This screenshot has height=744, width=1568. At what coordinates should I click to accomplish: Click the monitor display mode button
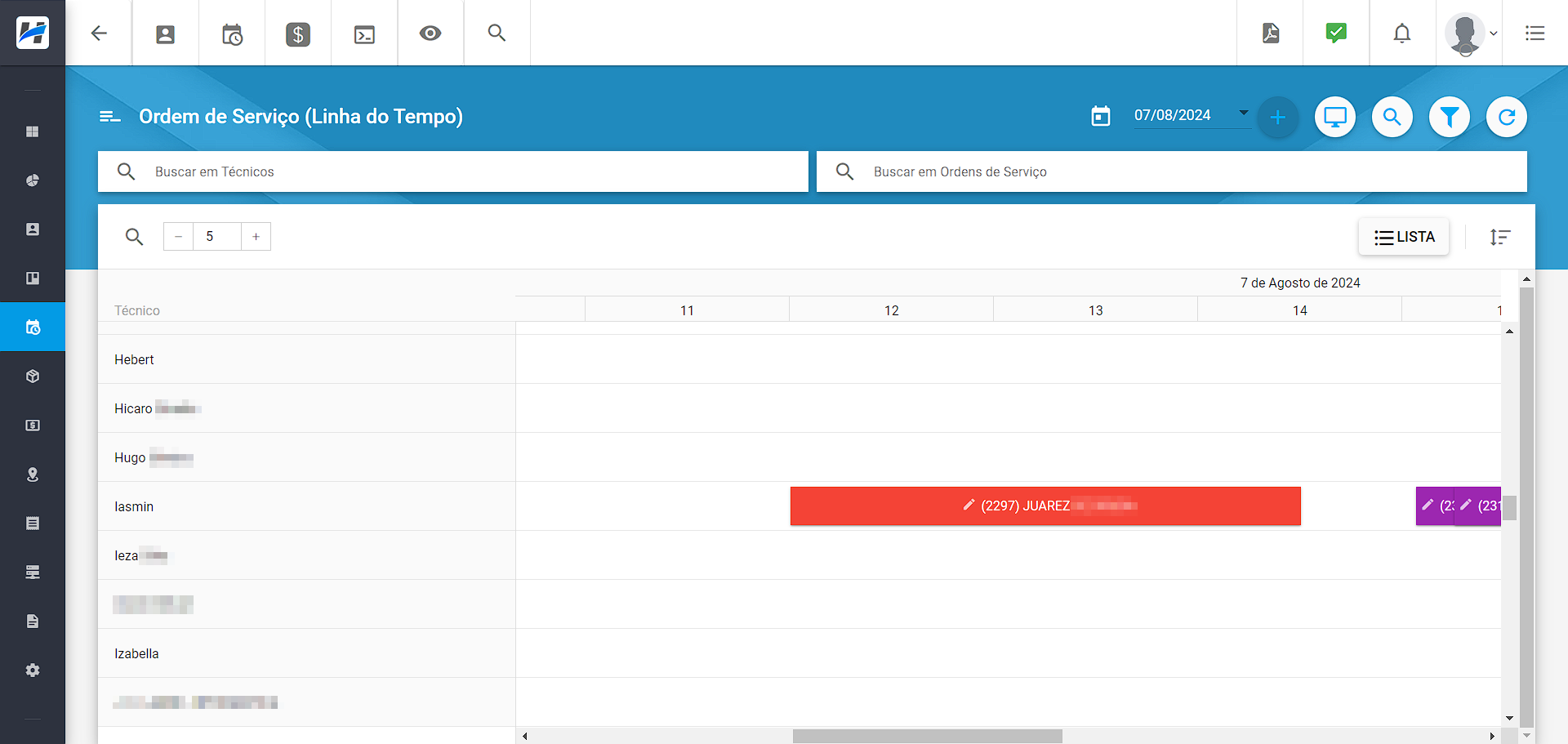click(1335, 118)
